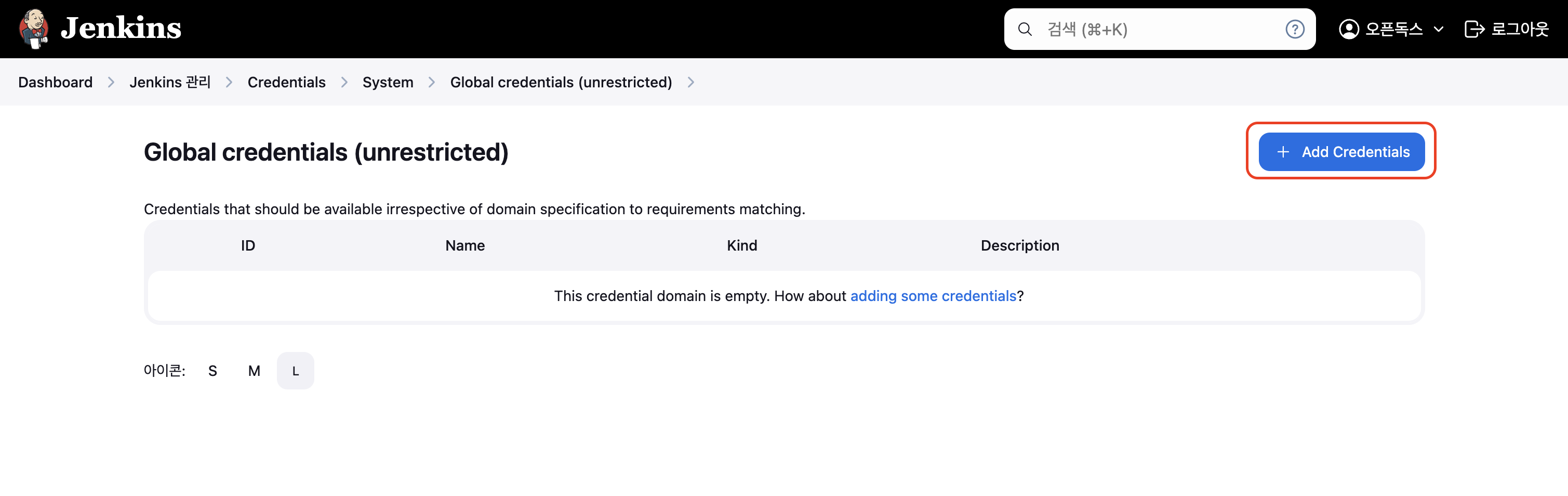This screenshot has width=1568, height=496.
Task: Click the 로그아웃 exit arrow icon
Action: point(1474,29)
